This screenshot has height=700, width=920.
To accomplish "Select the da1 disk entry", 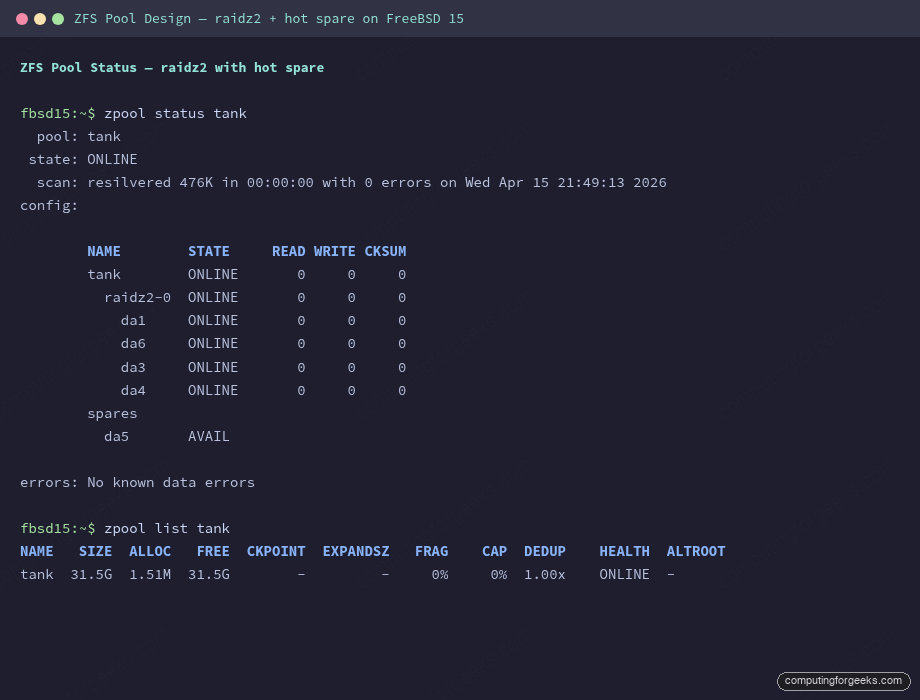I will tap(133, 320).
